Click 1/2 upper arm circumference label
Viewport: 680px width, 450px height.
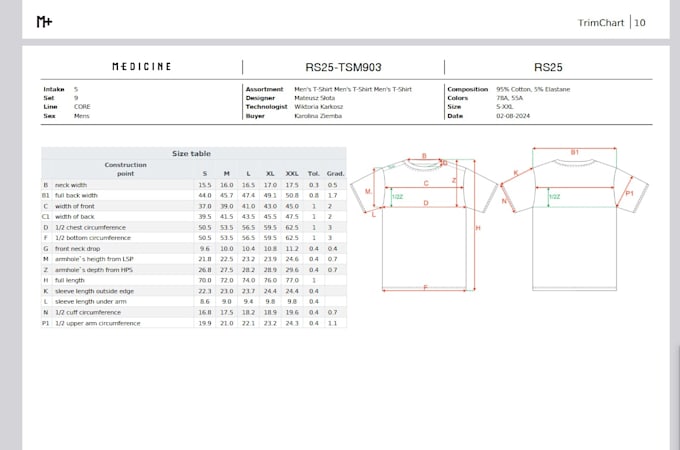[x=98, y=323]
